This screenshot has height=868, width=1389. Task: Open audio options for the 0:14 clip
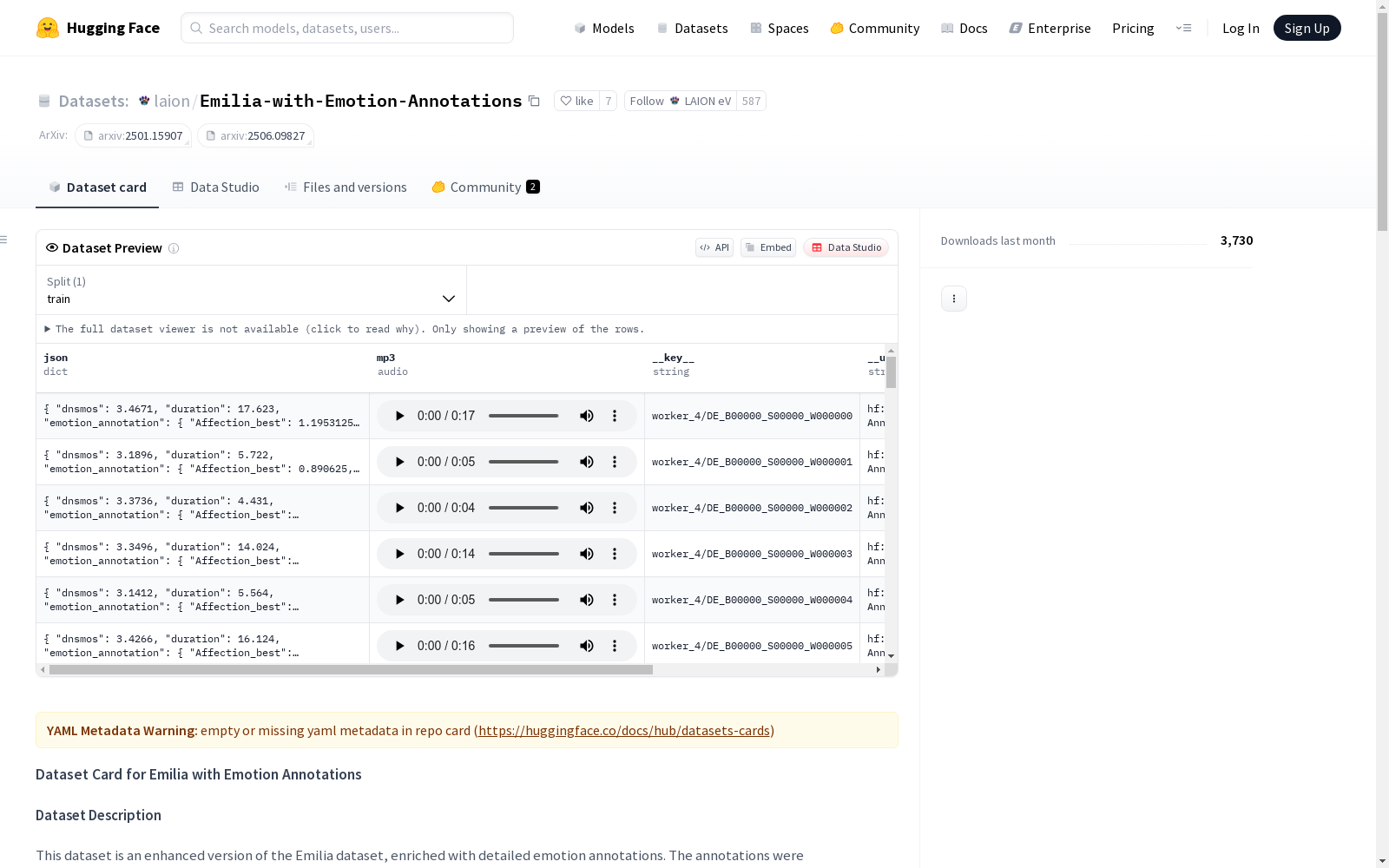click(x=615, y=554)
